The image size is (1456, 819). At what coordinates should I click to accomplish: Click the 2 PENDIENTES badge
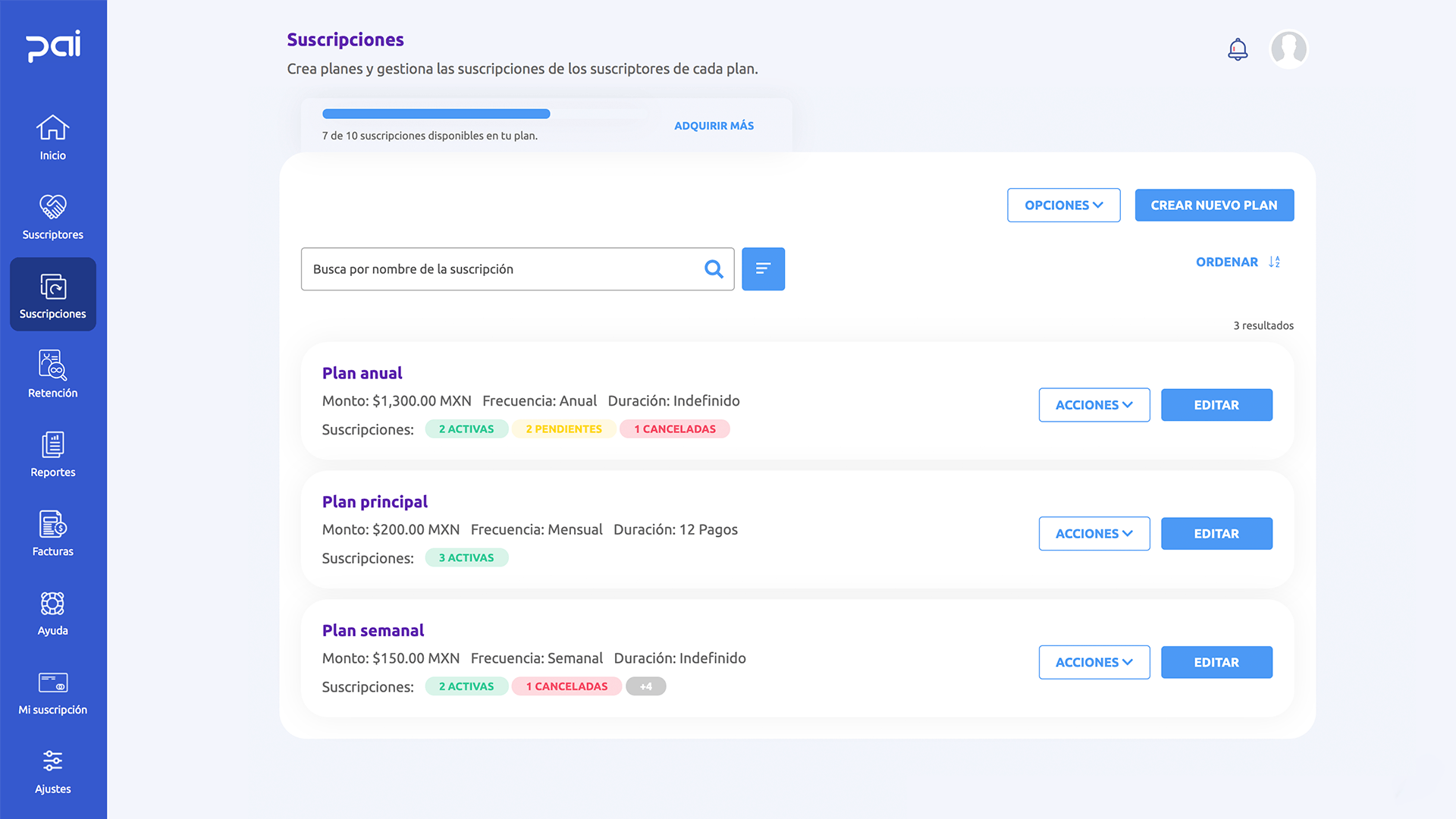[563, 429]
